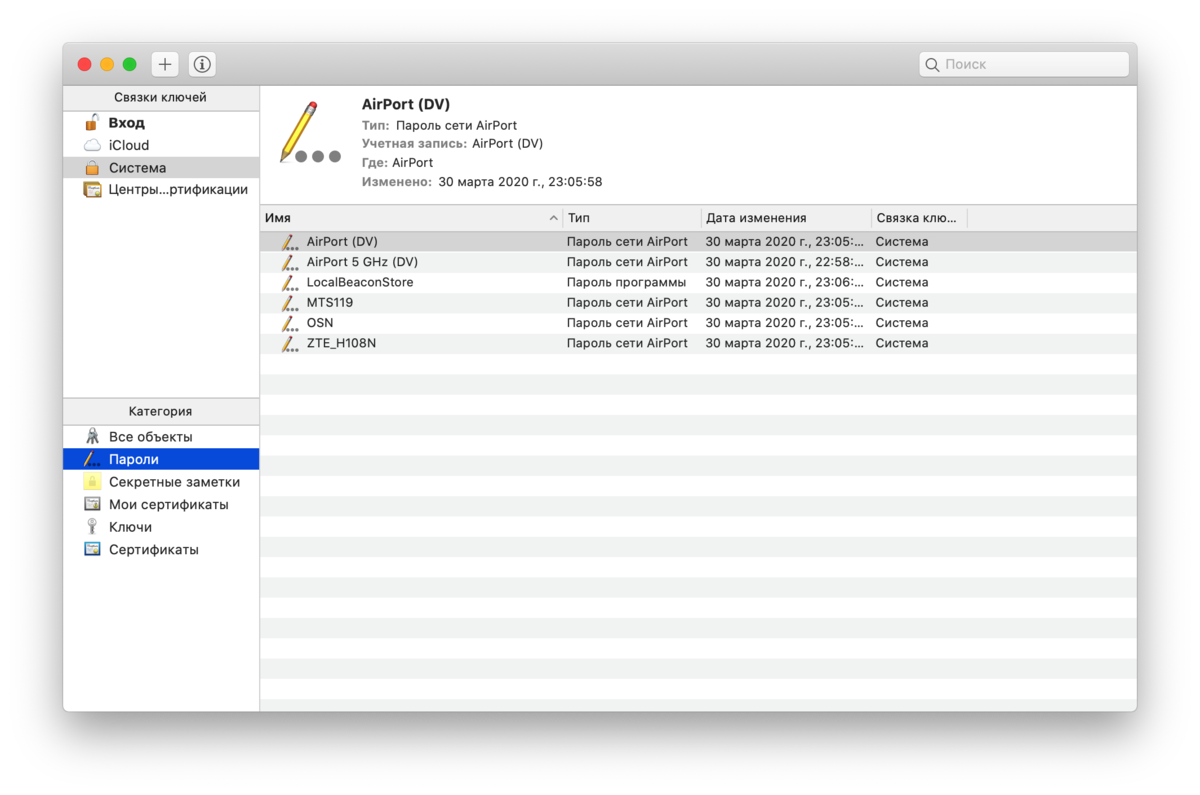Click the cloud icon beside iCloud
This screenshot has height=795, width=1200.
tap(92, 145)
